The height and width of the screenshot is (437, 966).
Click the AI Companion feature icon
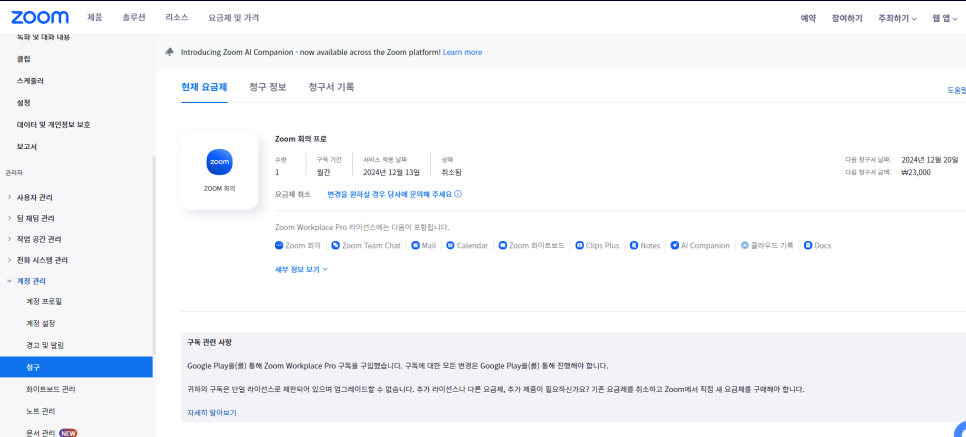(x=675, y=245)
